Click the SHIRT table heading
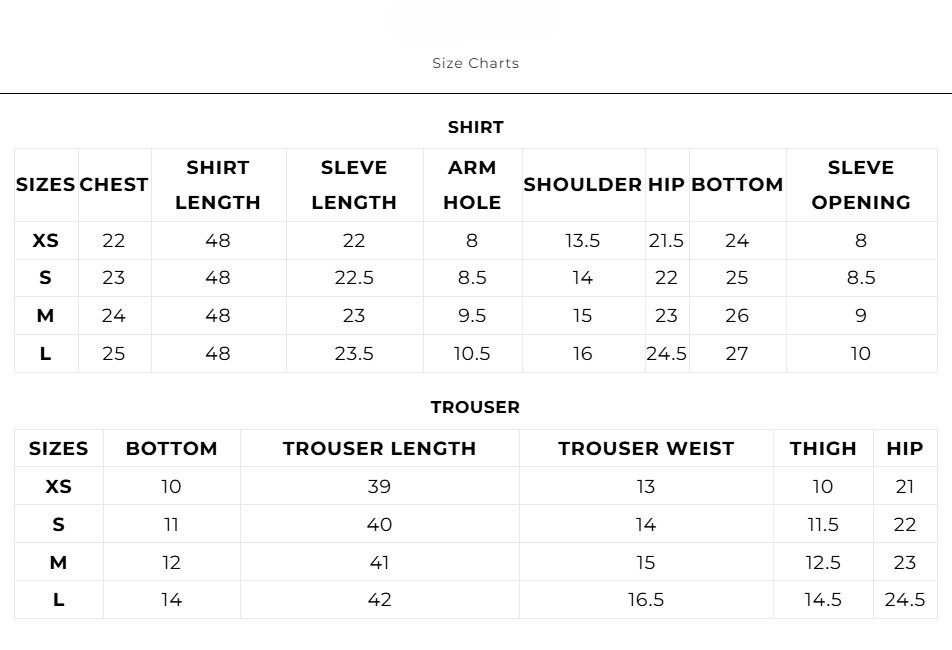Image resolution: width=952 pixels, height=650 pixels. (476, 127)
